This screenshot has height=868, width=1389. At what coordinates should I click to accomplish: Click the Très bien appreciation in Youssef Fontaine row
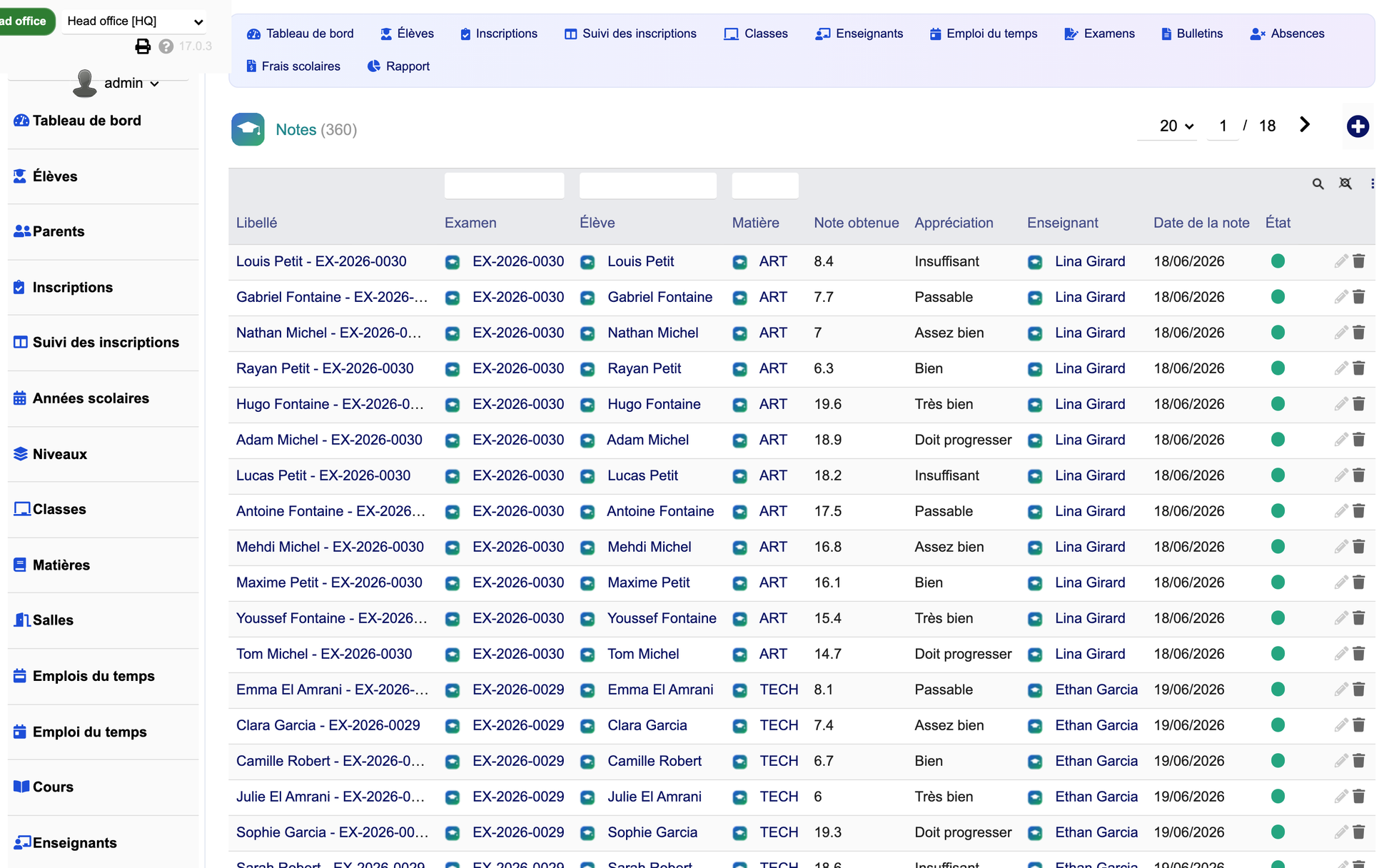(944, 618)
